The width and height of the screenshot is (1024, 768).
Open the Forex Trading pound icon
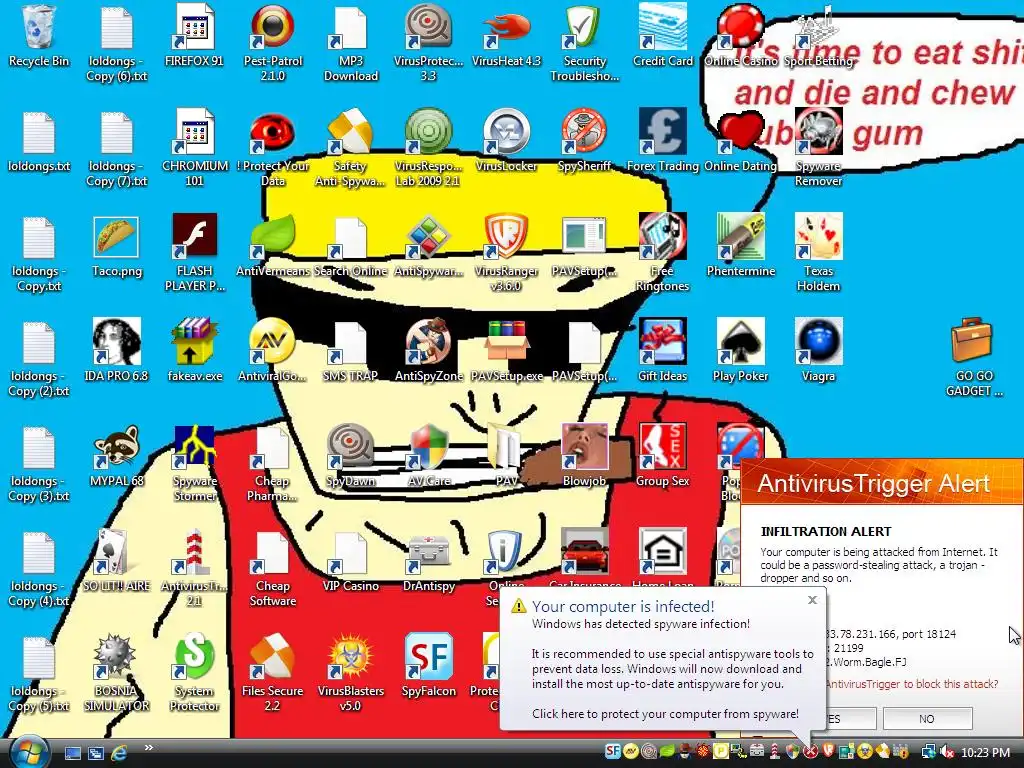663,131
